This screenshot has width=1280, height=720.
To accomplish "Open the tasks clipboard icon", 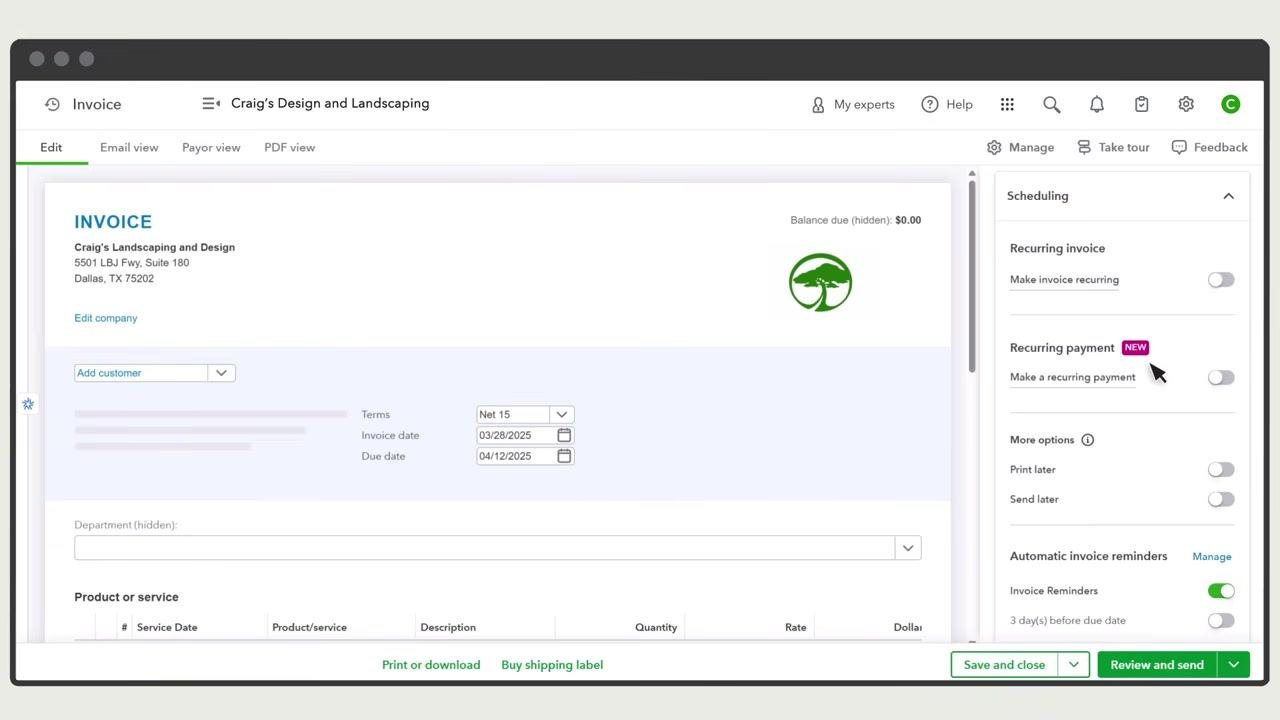I will tap(1142, 104).
